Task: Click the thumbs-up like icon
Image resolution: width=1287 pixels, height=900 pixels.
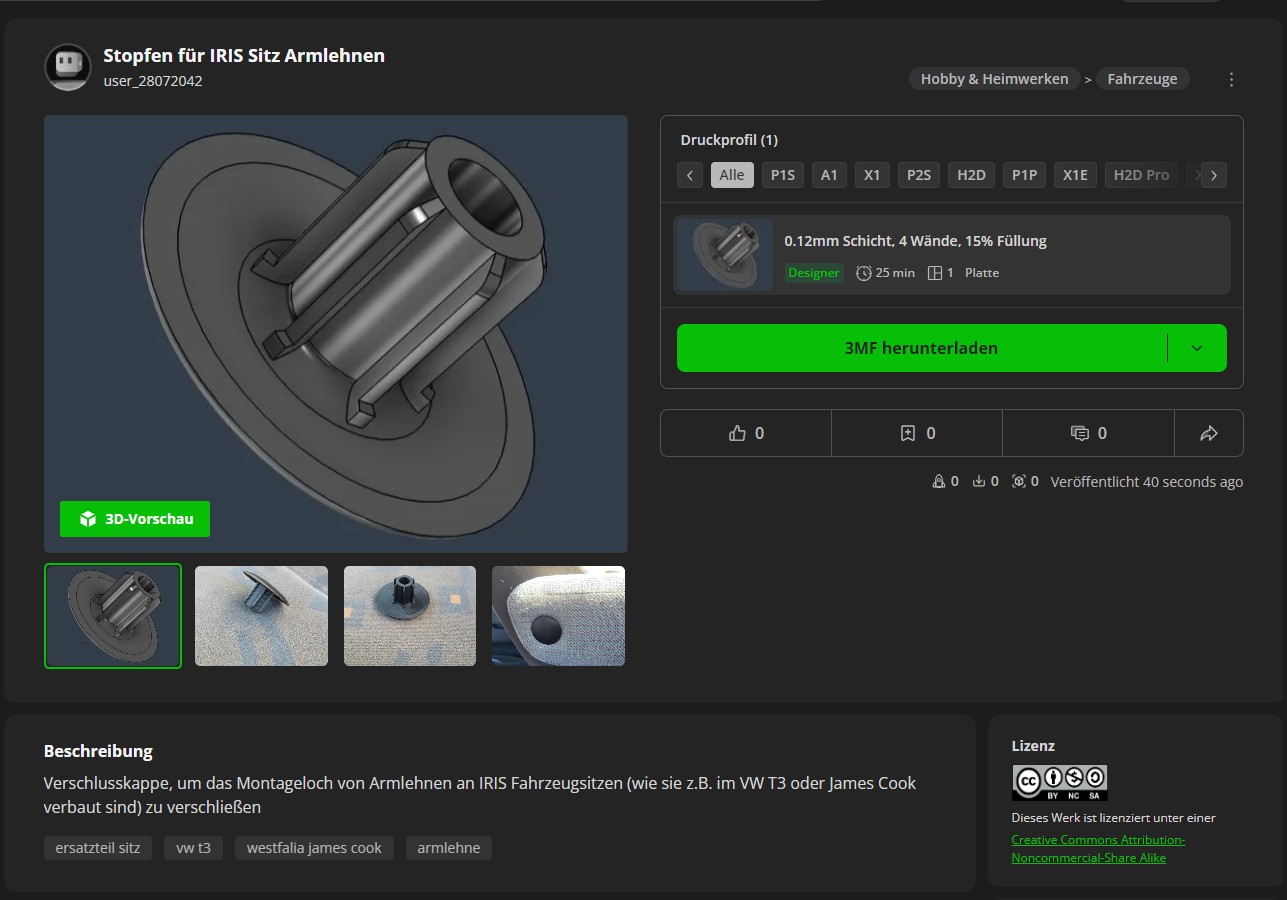Action: point(738,433)
